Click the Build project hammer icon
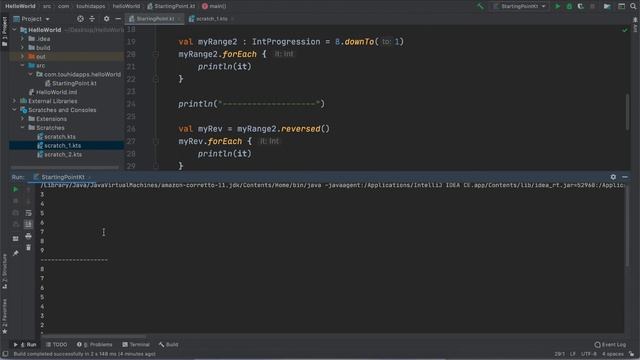Viewport: 640px width, 360px height. [480, 6]
